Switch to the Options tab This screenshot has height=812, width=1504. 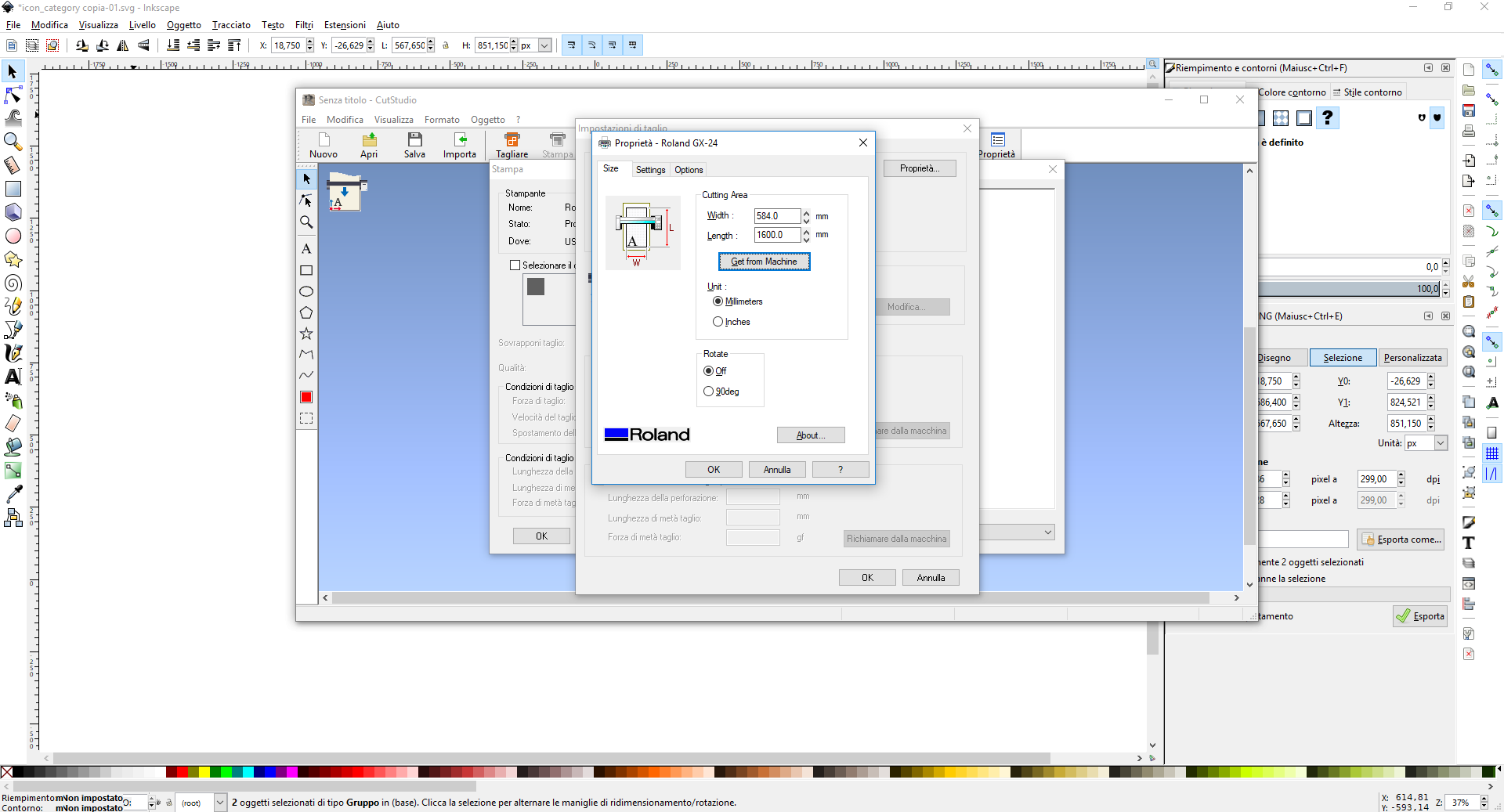click(689, 170)
